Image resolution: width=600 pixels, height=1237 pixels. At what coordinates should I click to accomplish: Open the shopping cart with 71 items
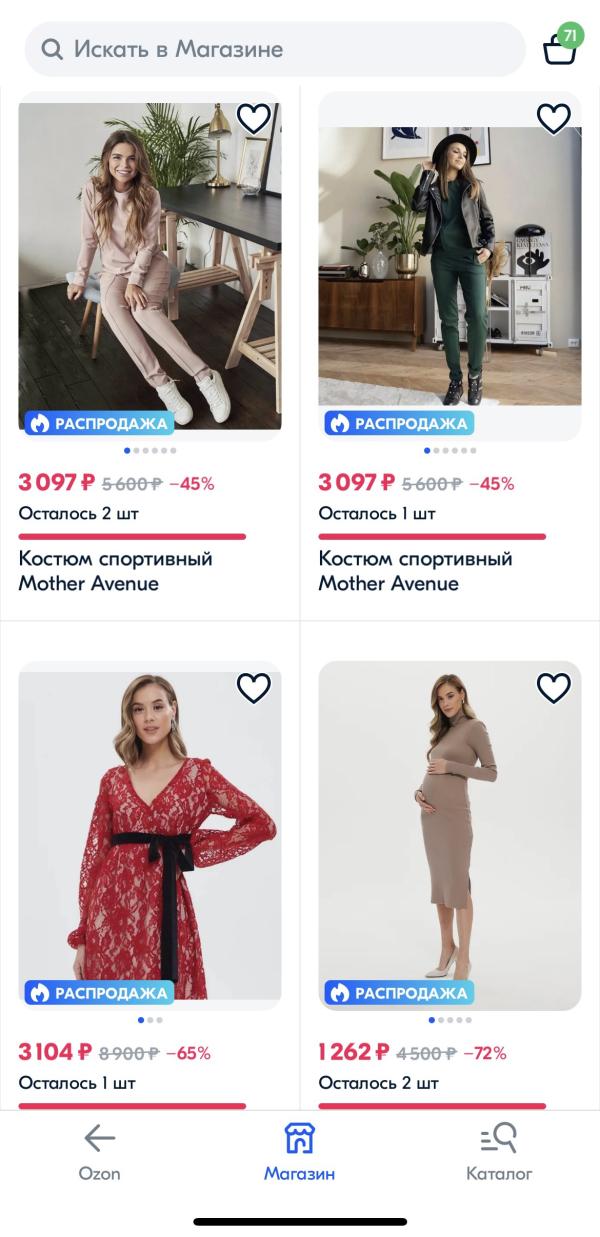coord(560,49)
